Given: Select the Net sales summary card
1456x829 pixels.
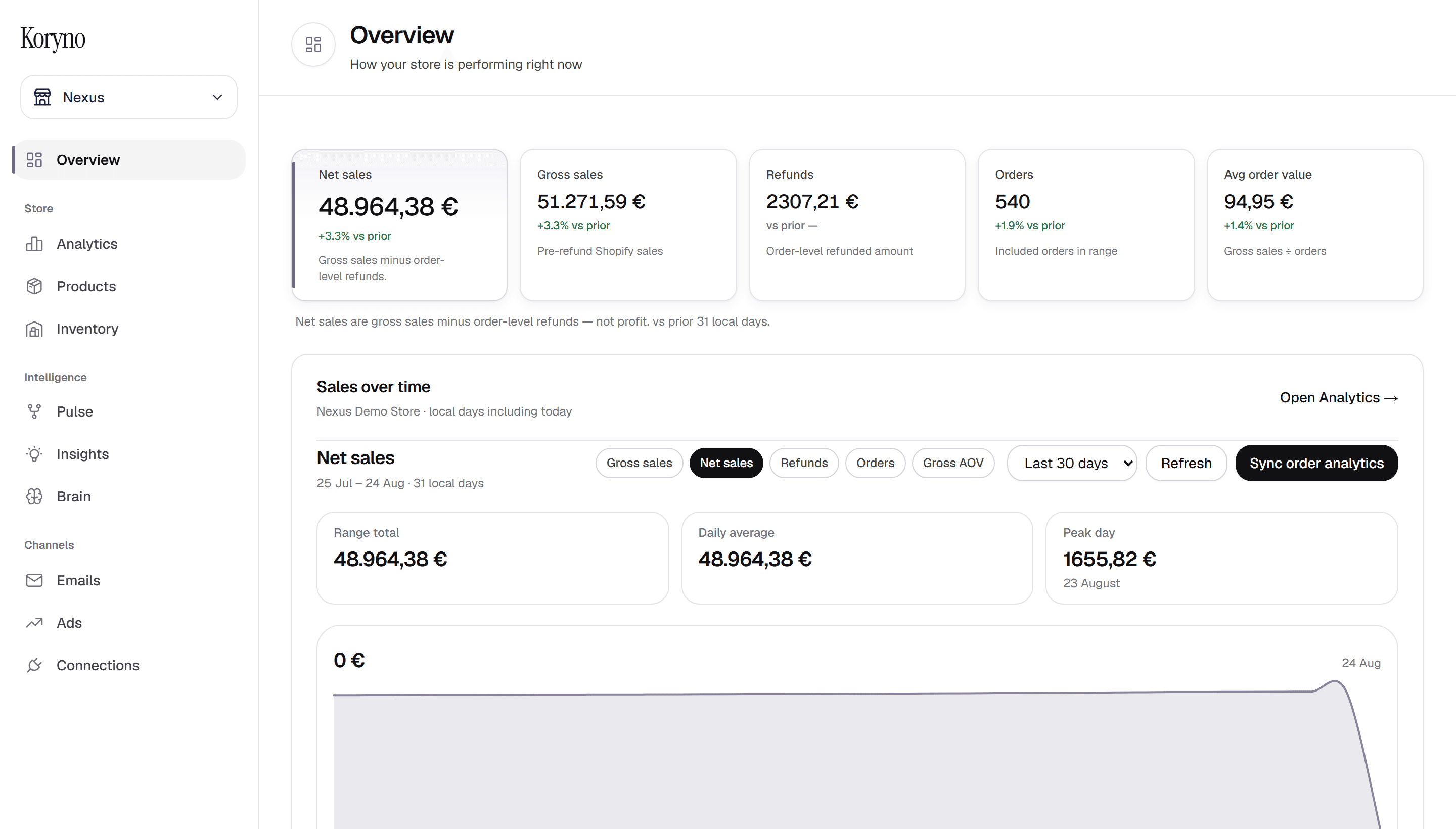Looking at the screenshot, I should click(x=399, y=225).
